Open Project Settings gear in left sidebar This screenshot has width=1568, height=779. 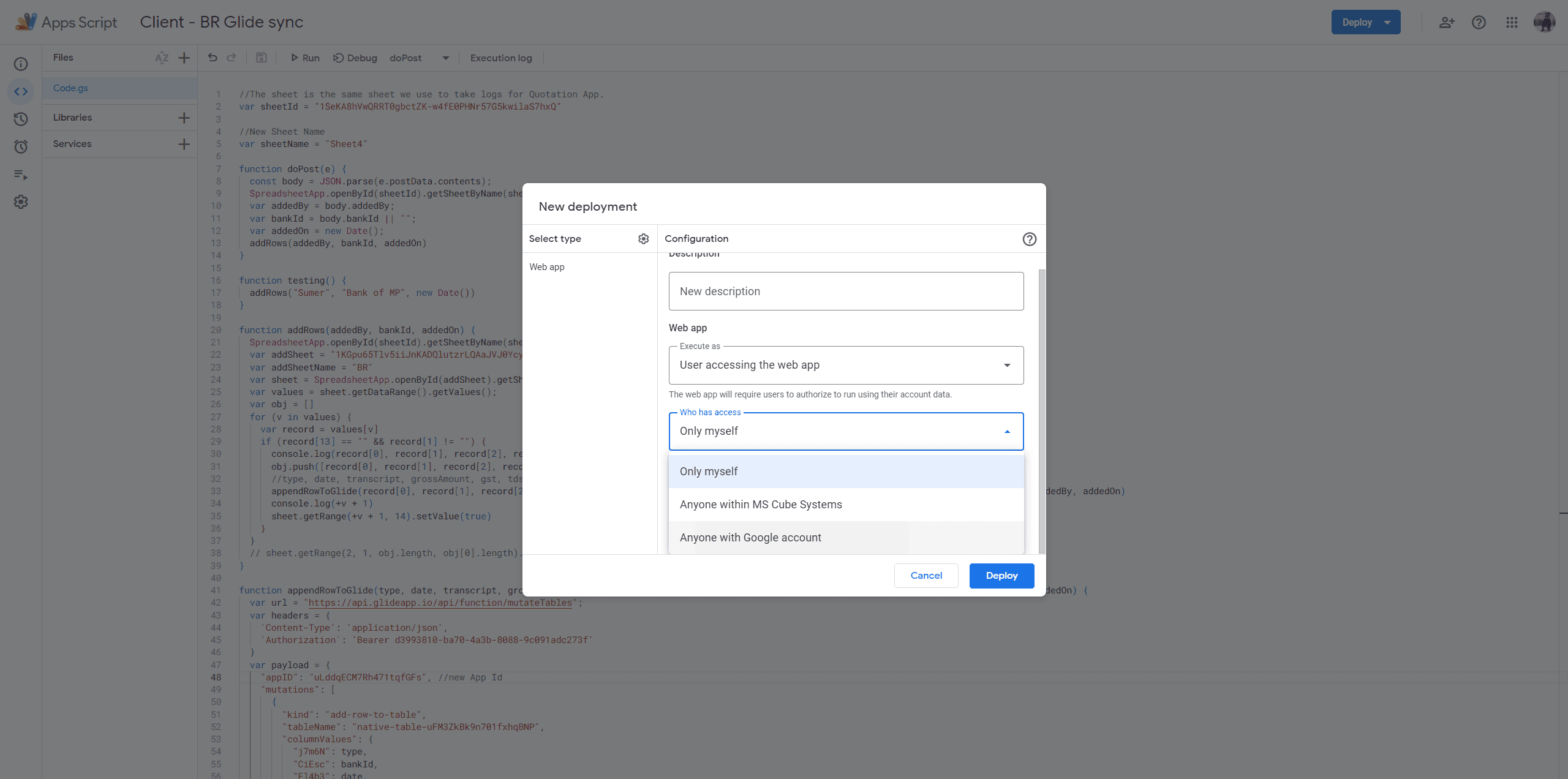point(21,202)
